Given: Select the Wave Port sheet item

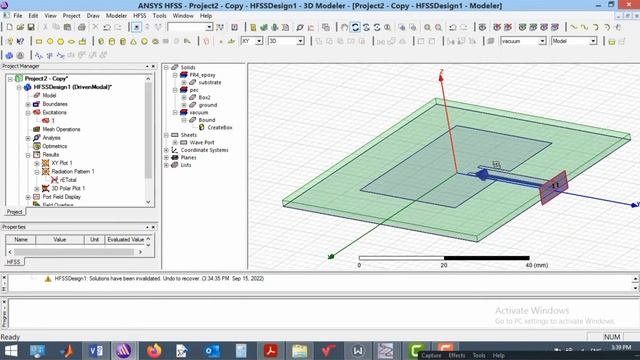Looking at the screenshot, I should 202,142.
